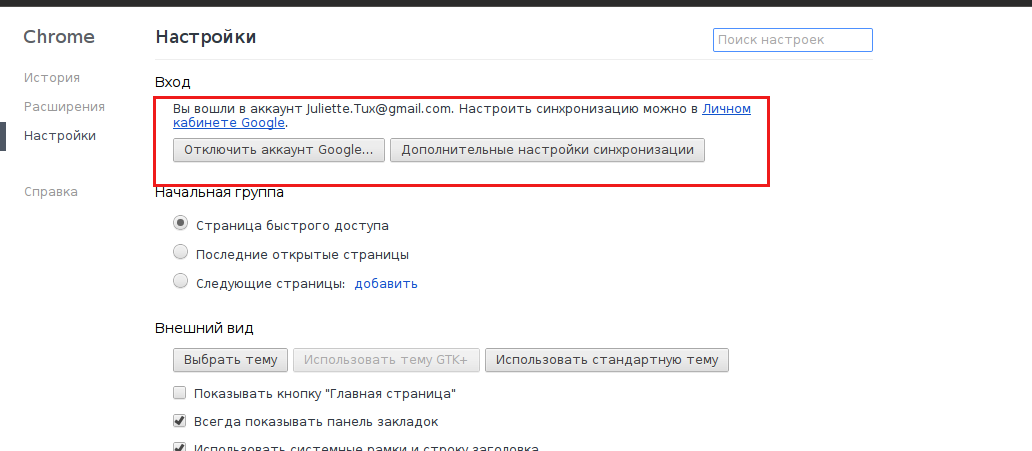Open Справка in the sidebar
1032x451 pixels.
click(51, 192)
